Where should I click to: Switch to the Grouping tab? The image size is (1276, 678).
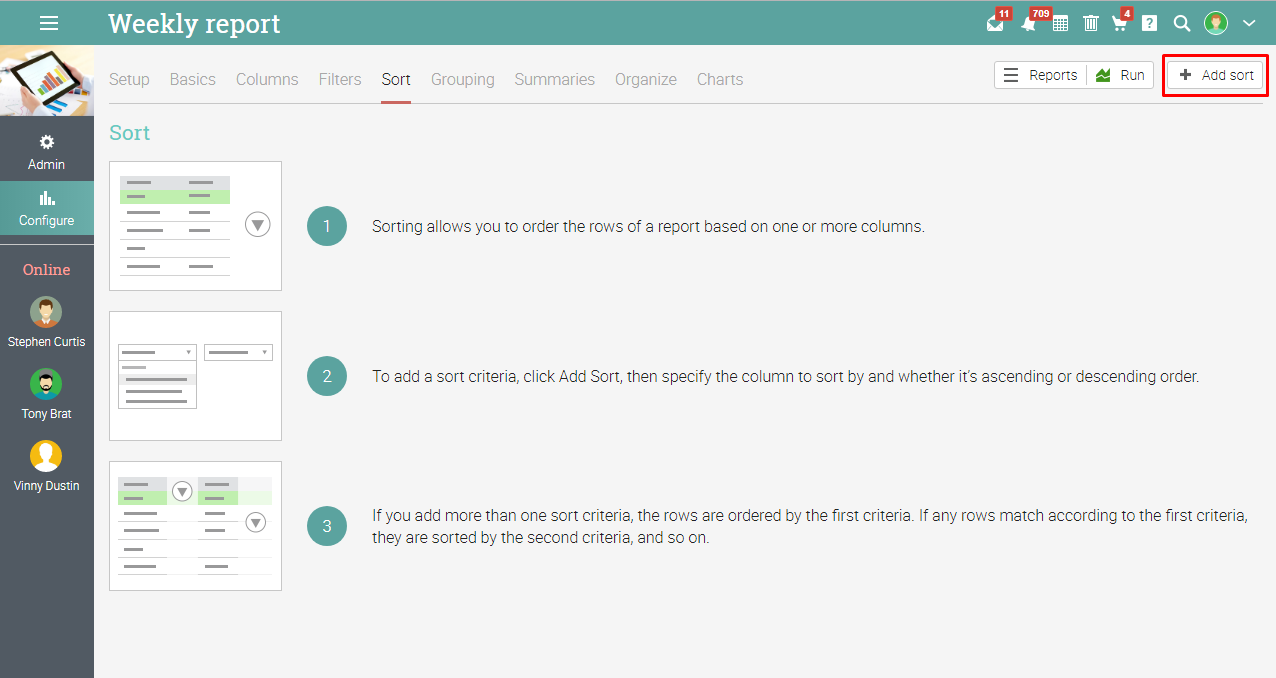pos(463,79)
